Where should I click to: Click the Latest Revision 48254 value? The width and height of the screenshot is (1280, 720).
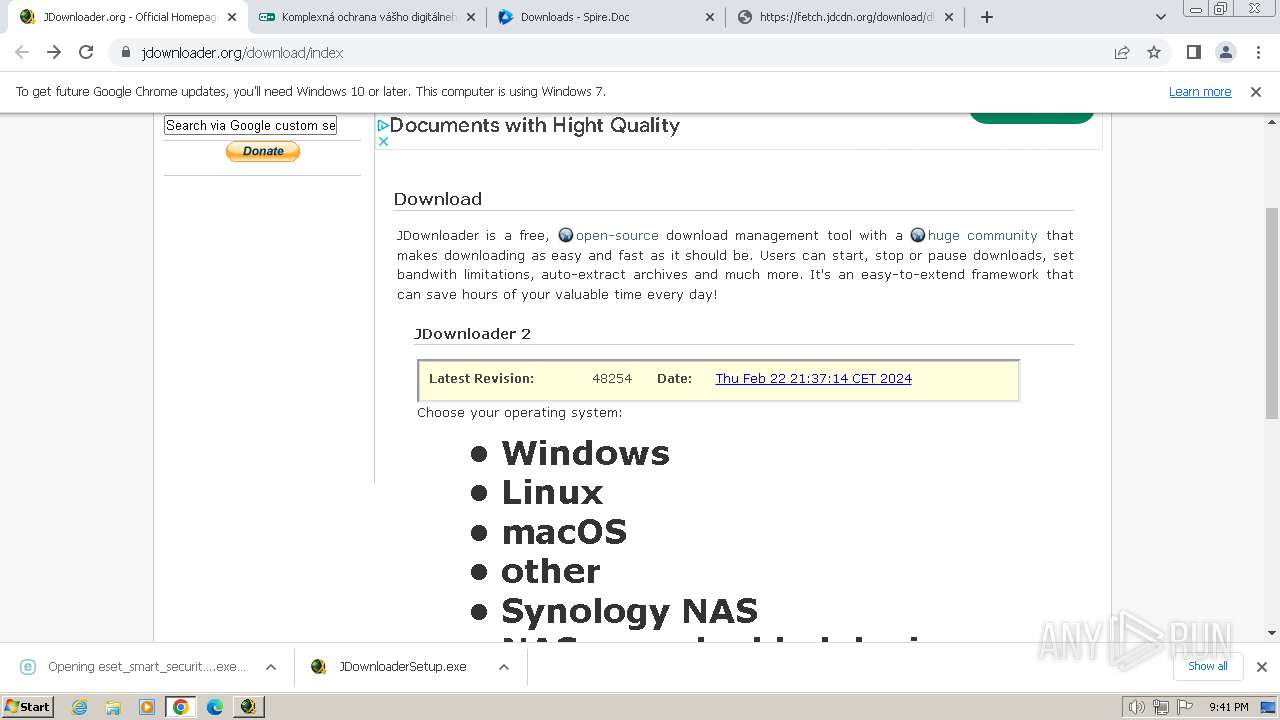coord(612,378)
